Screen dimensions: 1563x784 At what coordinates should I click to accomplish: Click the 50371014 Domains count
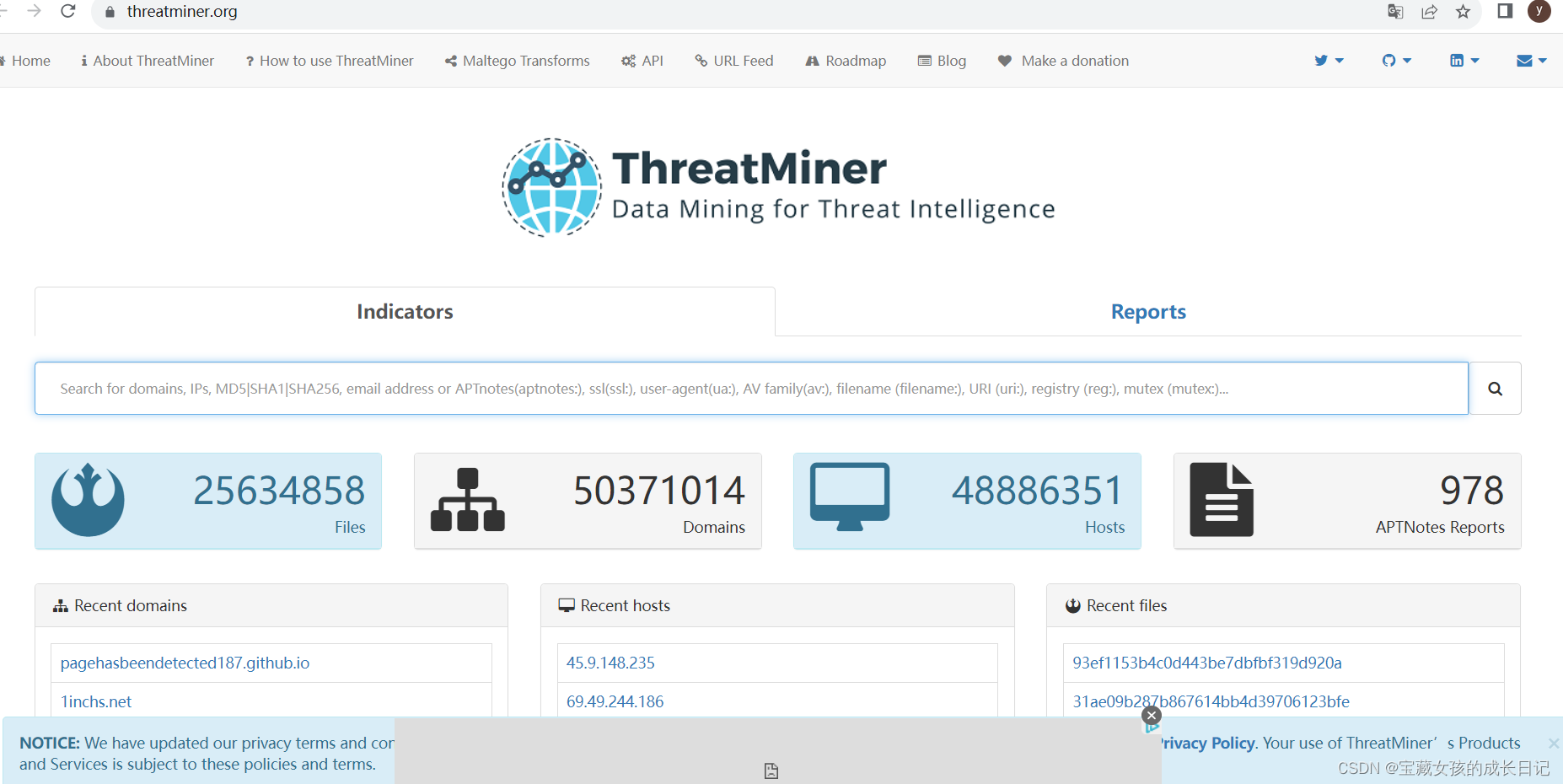(659, 491)
